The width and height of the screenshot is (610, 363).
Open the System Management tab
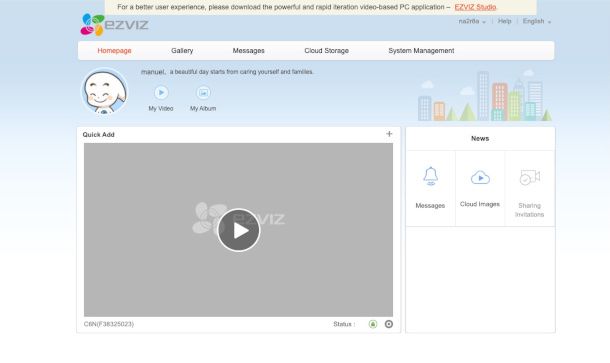click(421, 51)
